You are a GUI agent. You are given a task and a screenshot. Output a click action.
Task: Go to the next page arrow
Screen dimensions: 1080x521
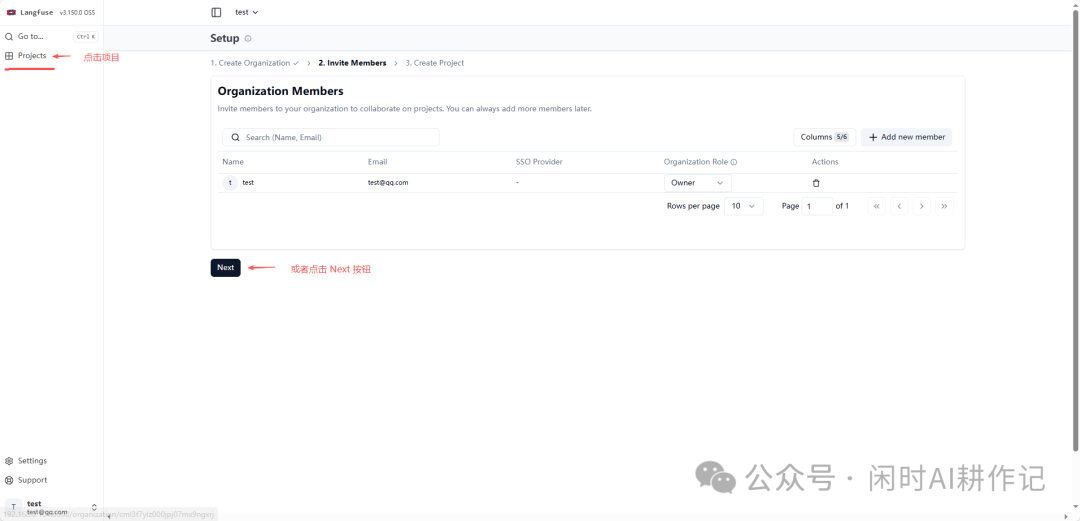pos(921,206)
